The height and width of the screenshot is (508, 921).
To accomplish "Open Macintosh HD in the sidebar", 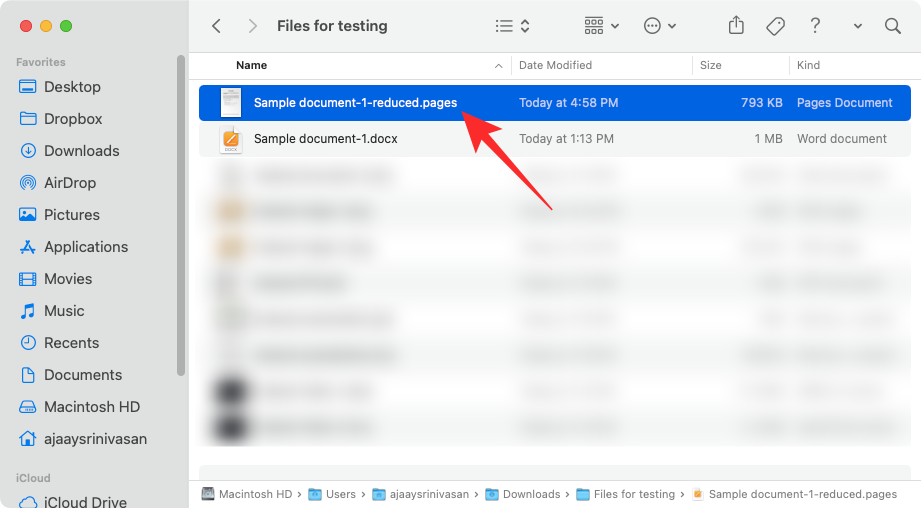I will coord(79,407).
